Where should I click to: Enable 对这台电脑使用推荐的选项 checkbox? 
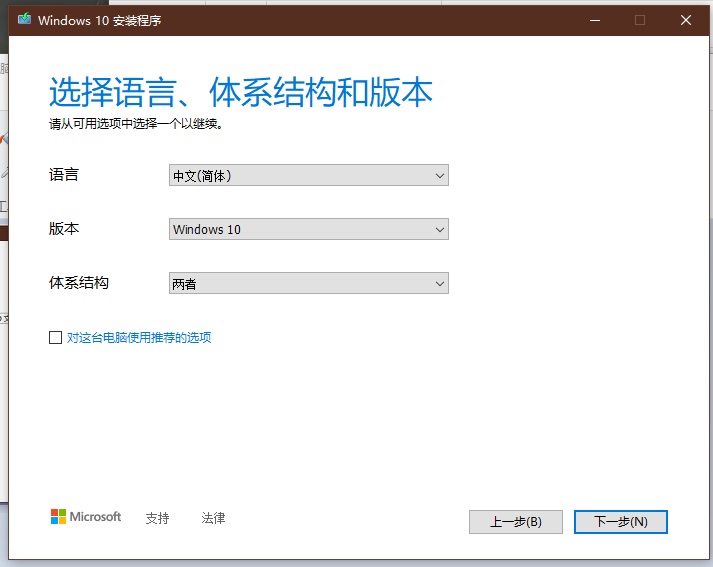(x=55, y=337)
